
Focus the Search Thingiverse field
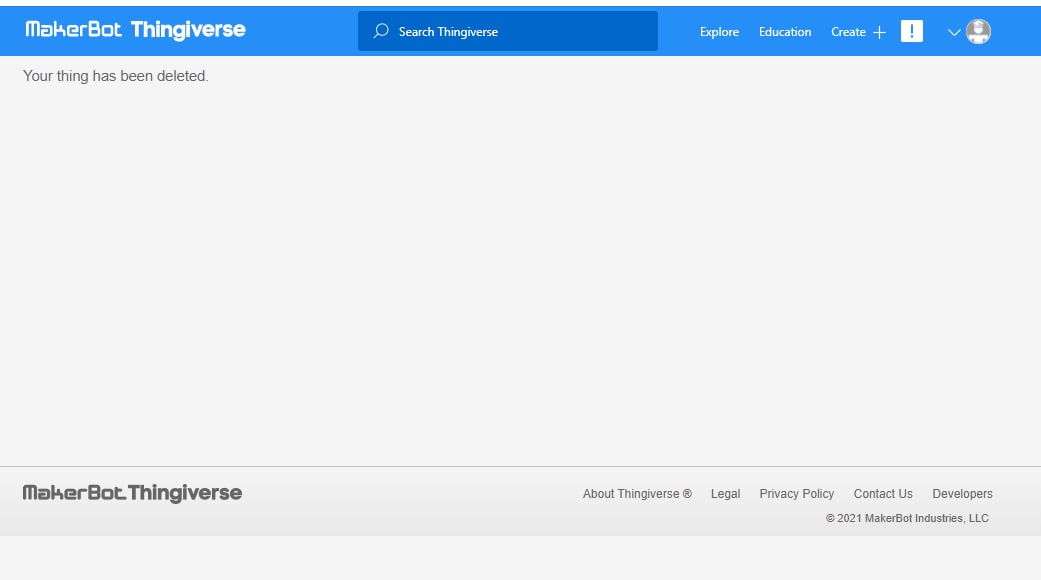[508, 31]
